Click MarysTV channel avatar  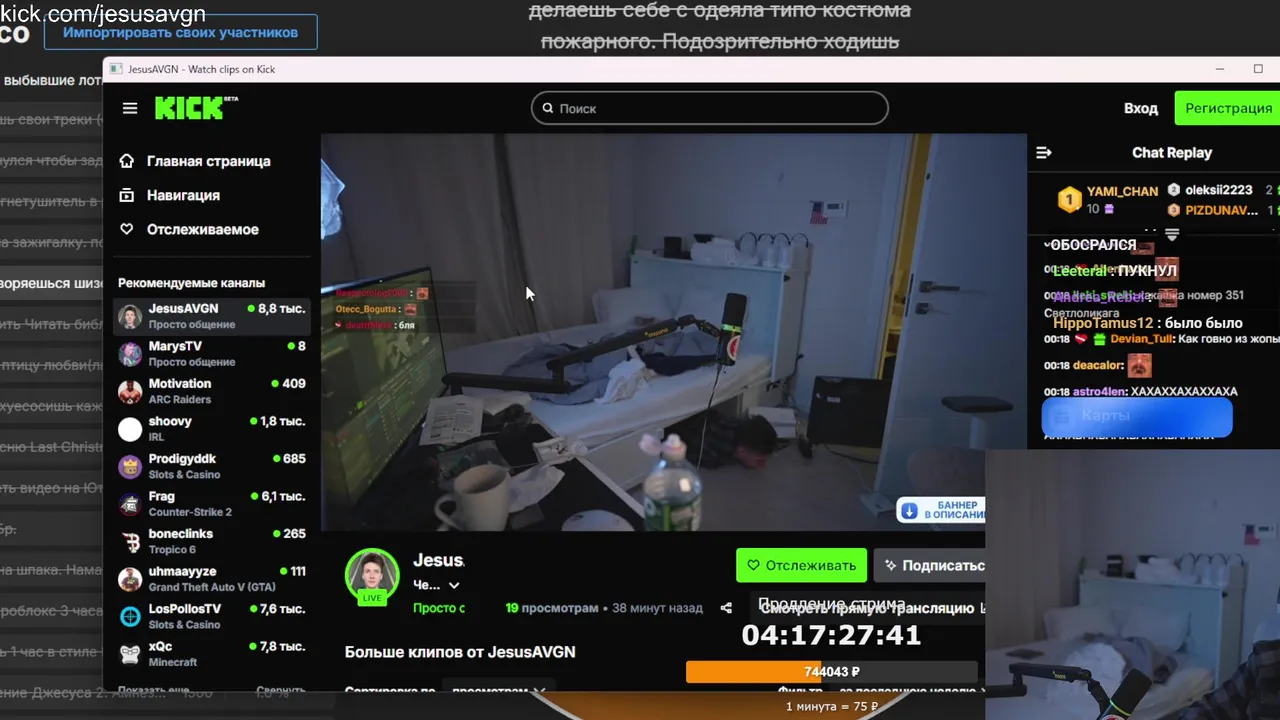[x=130, y=354]
